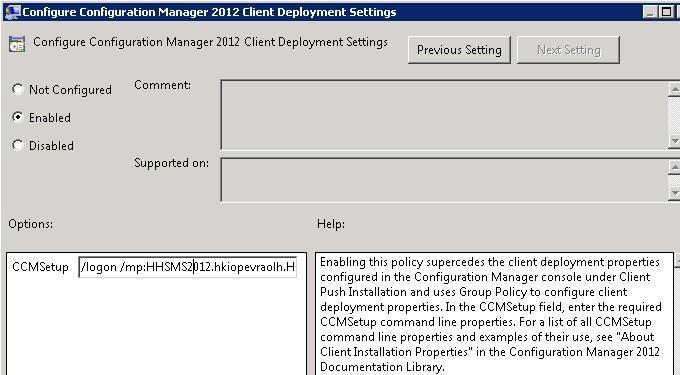
Task: Click Comment box scroll up arrow
Action: [x=674, y=89]
